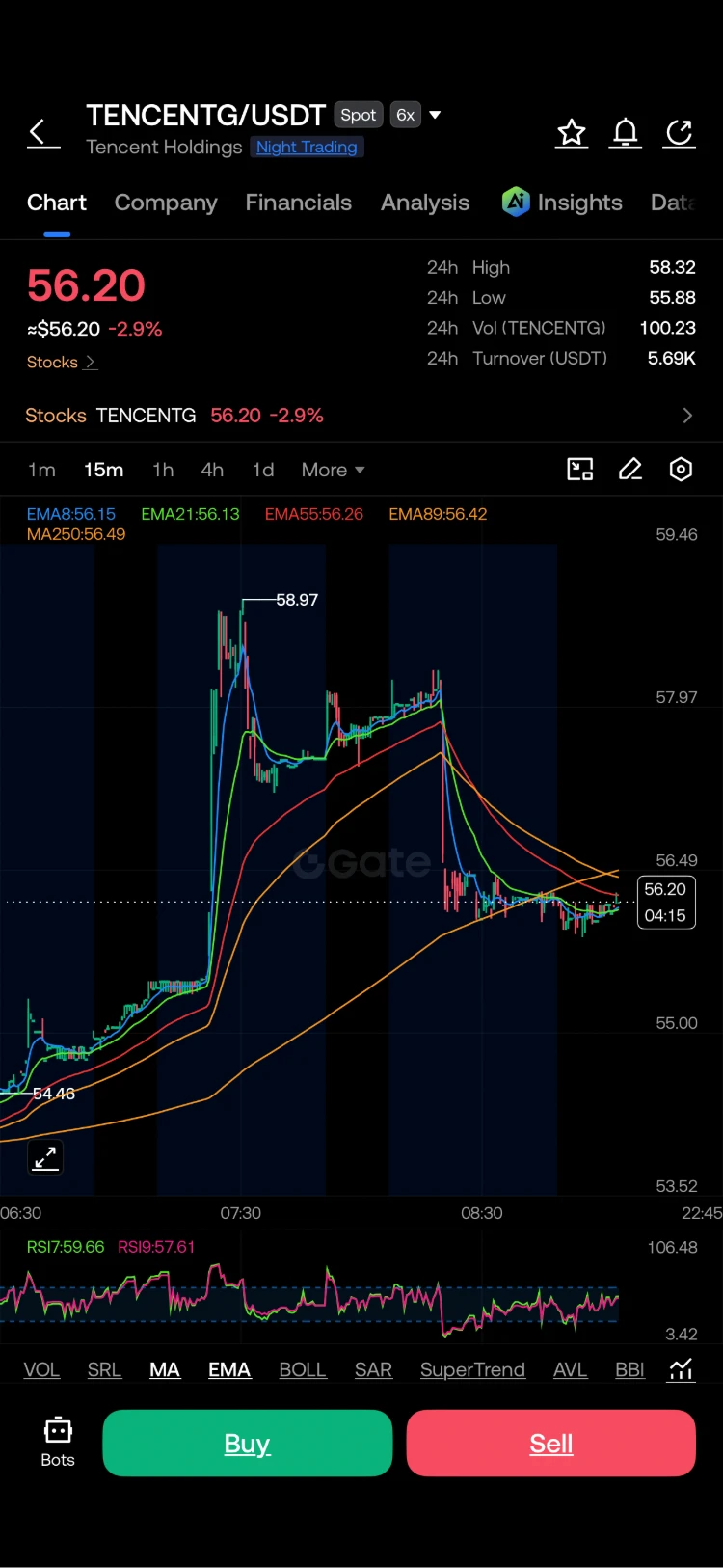Tap the large 56.20 price
This screenshot has width=723, height=1568.
[x=86, y=286]
